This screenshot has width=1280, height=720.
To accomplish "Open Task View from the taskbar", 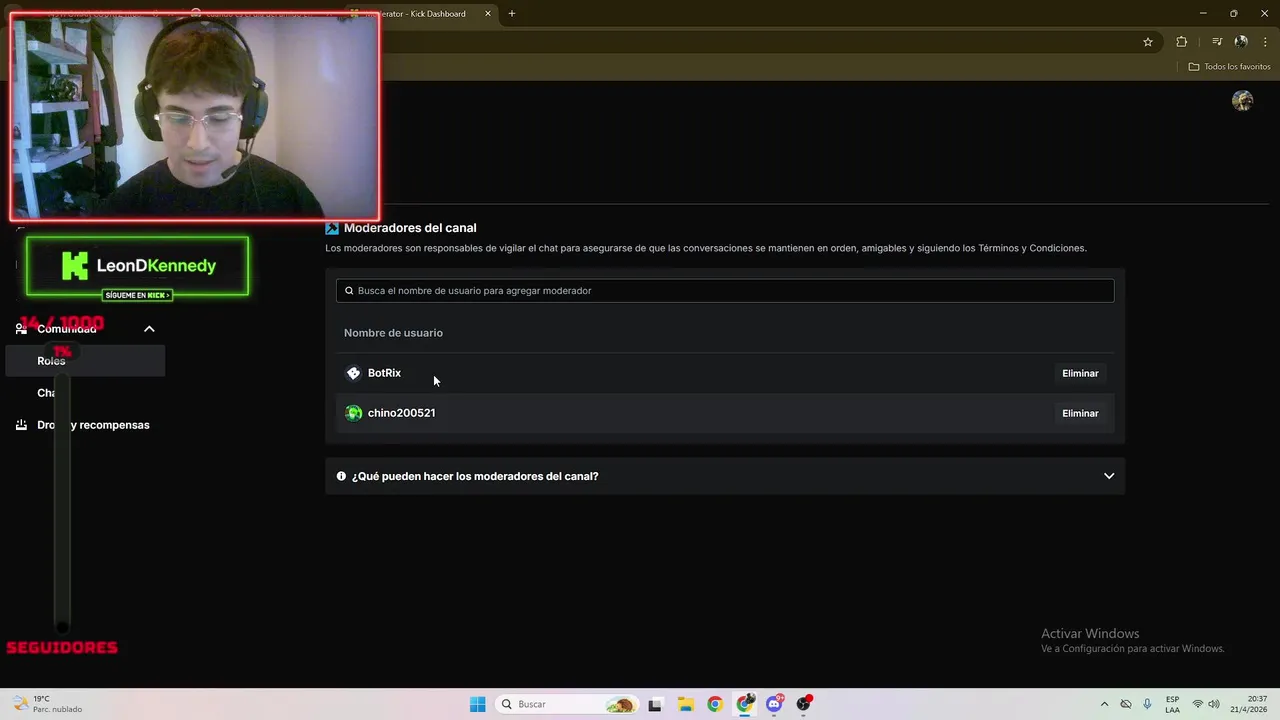I will click(x=655, y=704).
